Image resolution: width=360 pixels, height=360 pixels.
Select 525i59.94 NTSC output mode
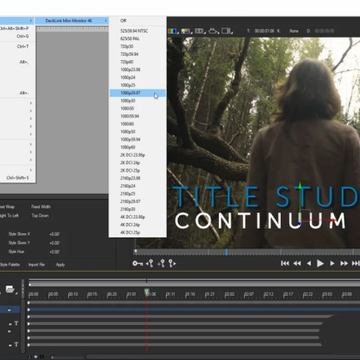[138, 31]
